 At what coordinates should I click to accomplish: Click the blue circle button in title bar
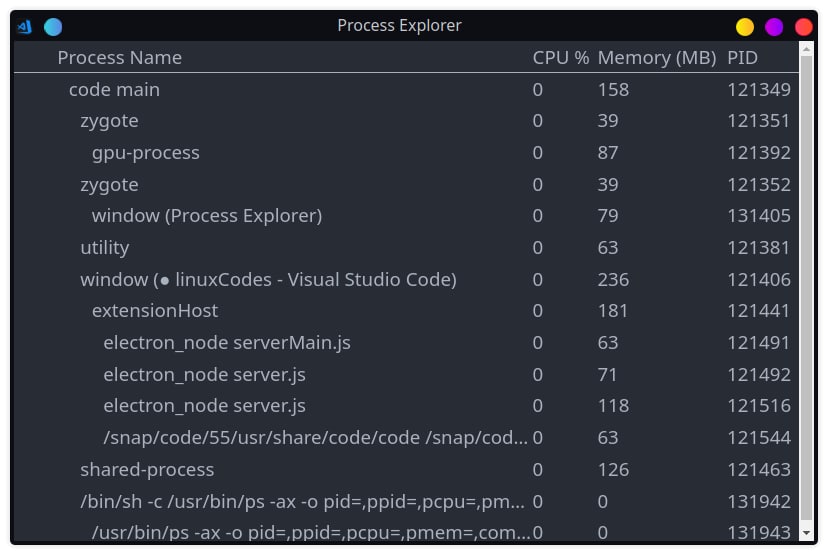53,26
